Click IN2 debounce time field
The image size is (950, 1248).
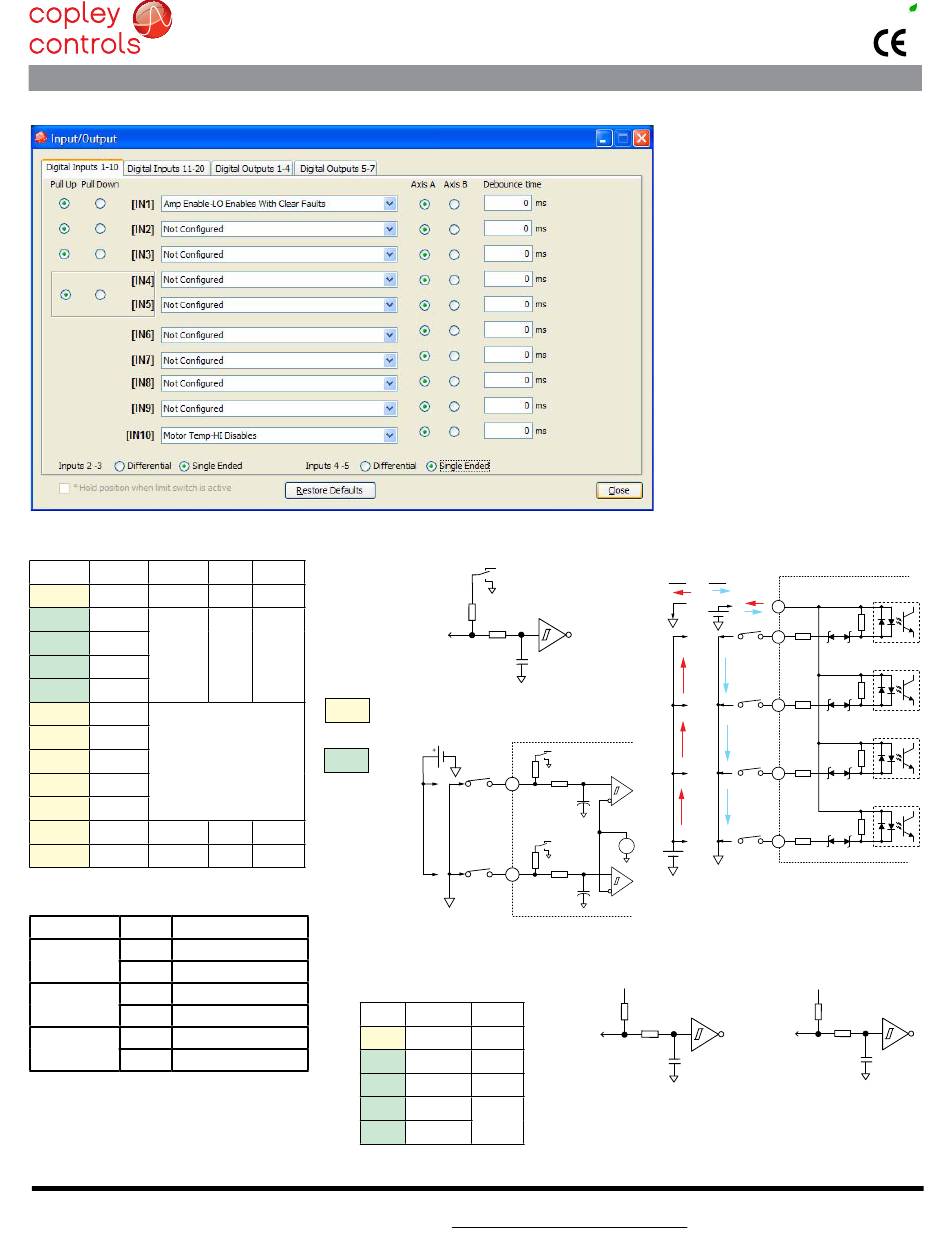(508, 228)
